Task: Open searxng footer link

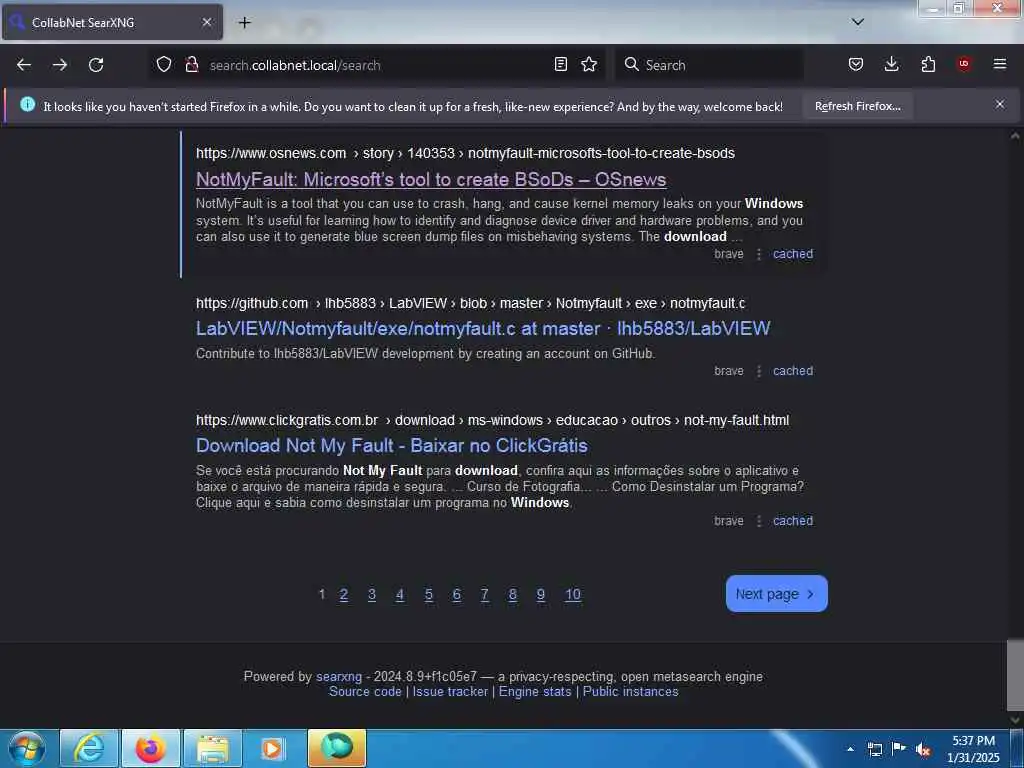Action: (x=339, y=677)
